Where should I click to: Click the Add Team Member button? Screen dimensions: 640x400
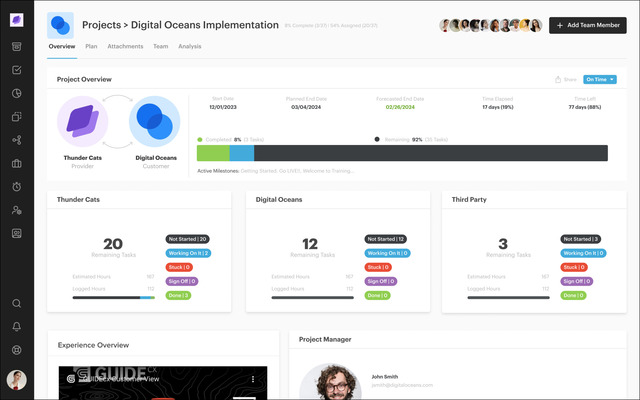pyautogui.click(x=588, y=25)
